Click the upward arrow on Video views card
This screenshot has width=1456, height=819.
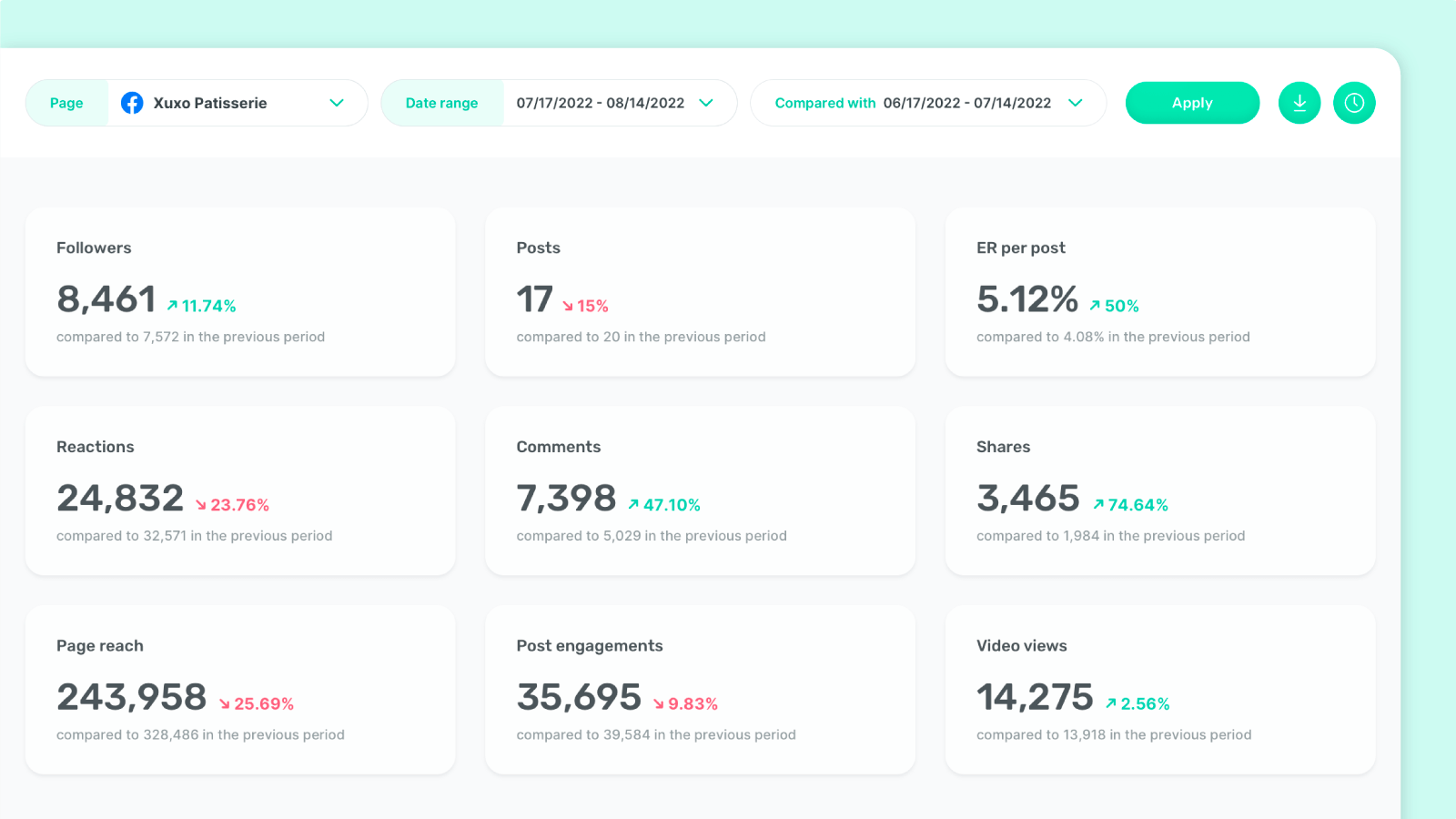(x=1110, y=702)
